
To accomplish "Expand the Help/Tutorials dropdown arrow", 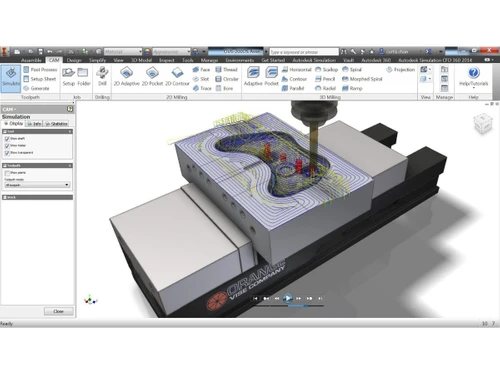I will pyautogui.click(x=473, y=88).
